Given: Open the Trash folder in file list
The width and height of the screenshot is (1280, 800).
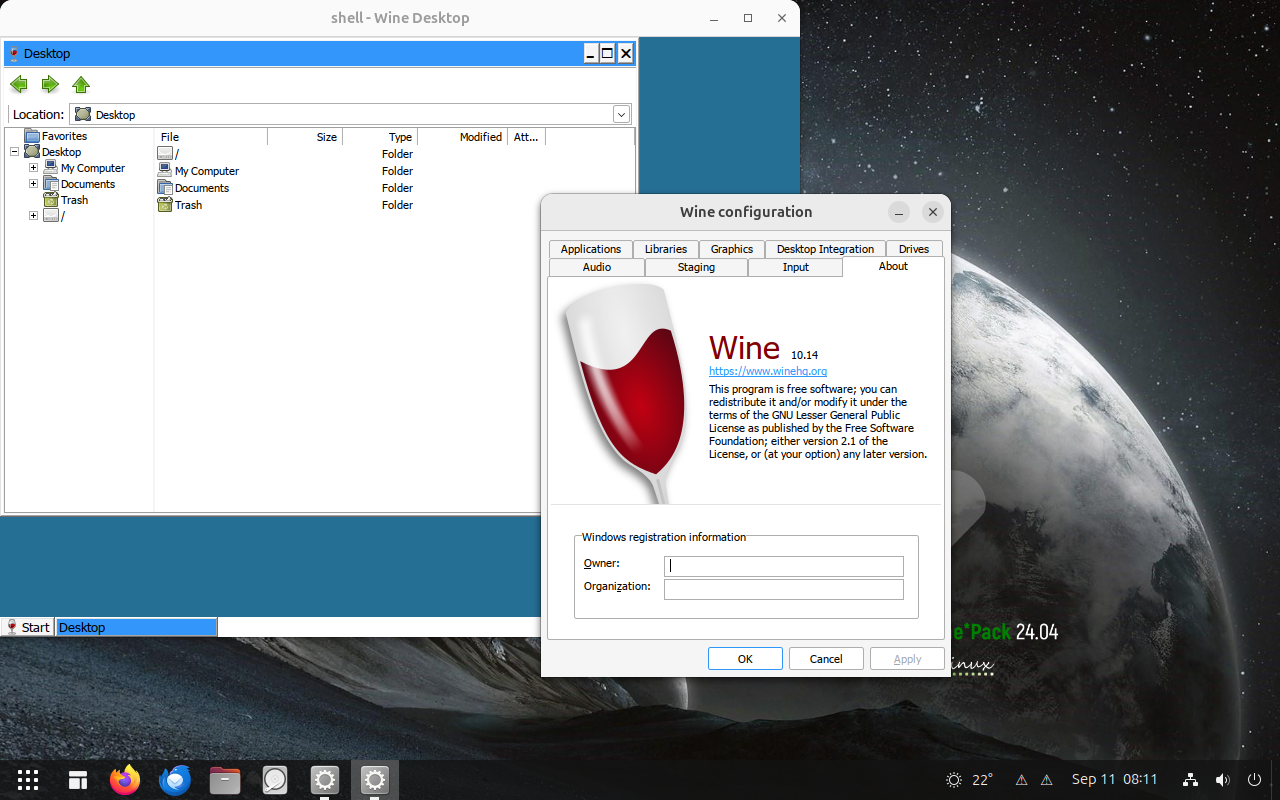Looking at the screenshot, I should (x=188, y=205).
